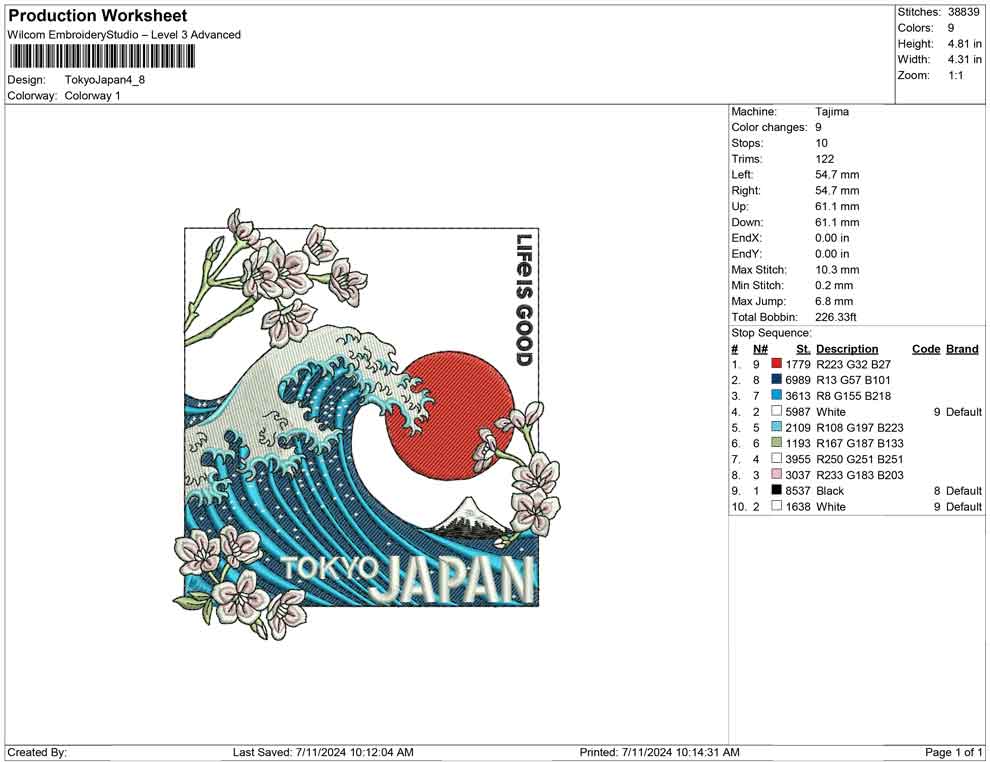Click the white swatch for stitch 5987
Viewport: 990px width, 762px height.
click(x=777, y=411)
